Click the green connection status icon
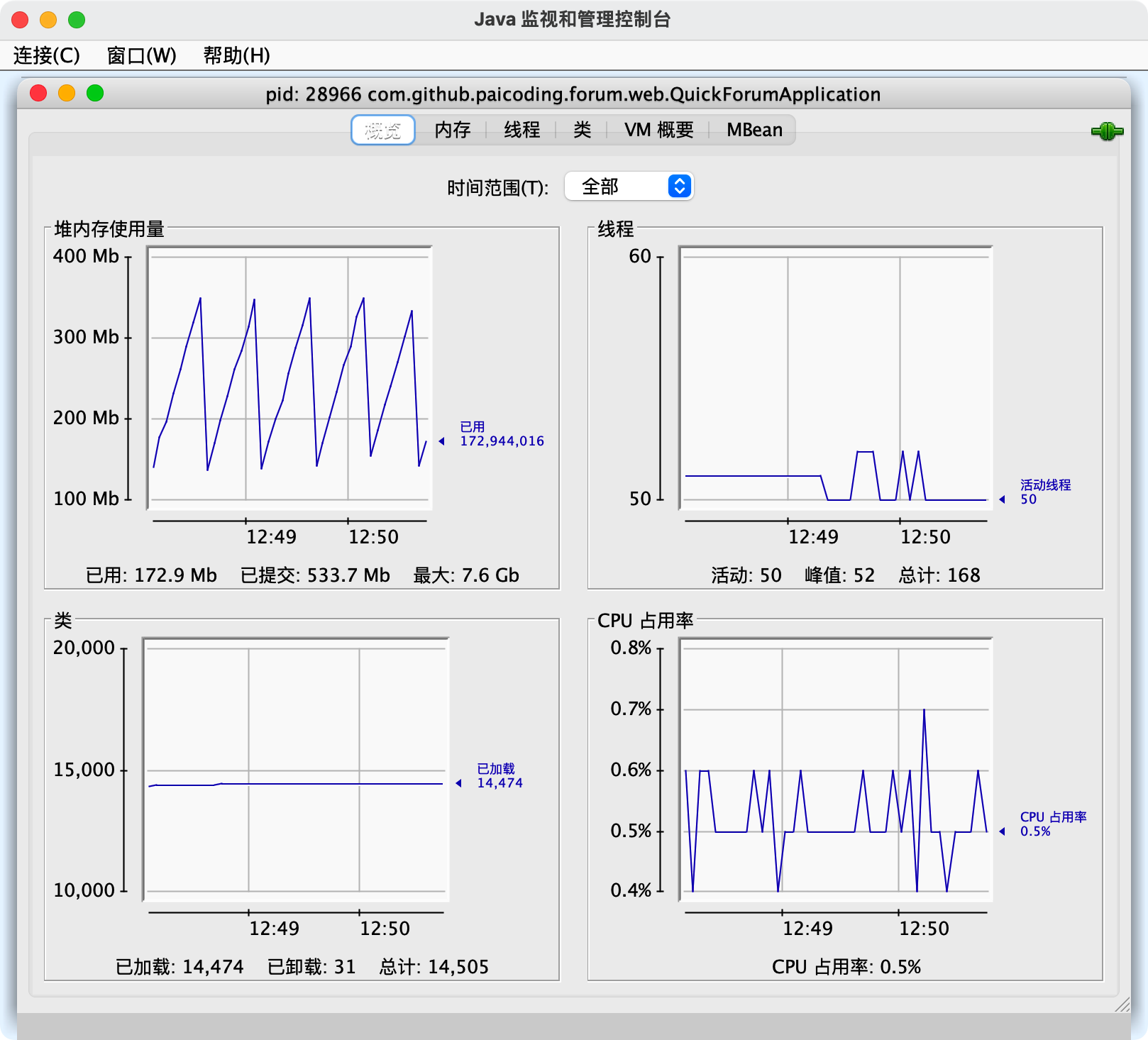 click(x=1106, y=131)
